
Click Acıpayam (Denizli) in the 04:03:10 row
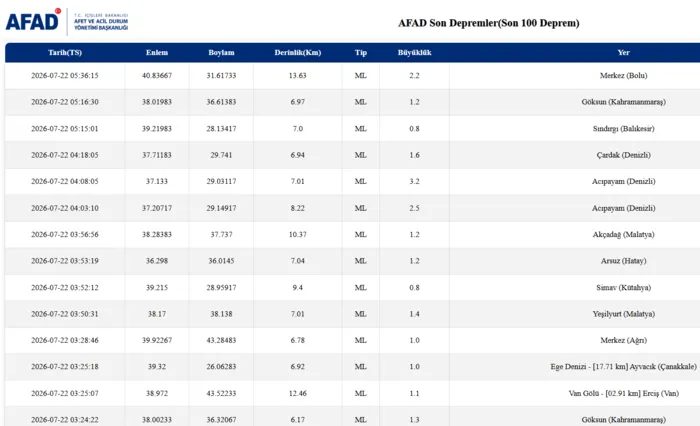pyautogui.click(x=623, y=208)
